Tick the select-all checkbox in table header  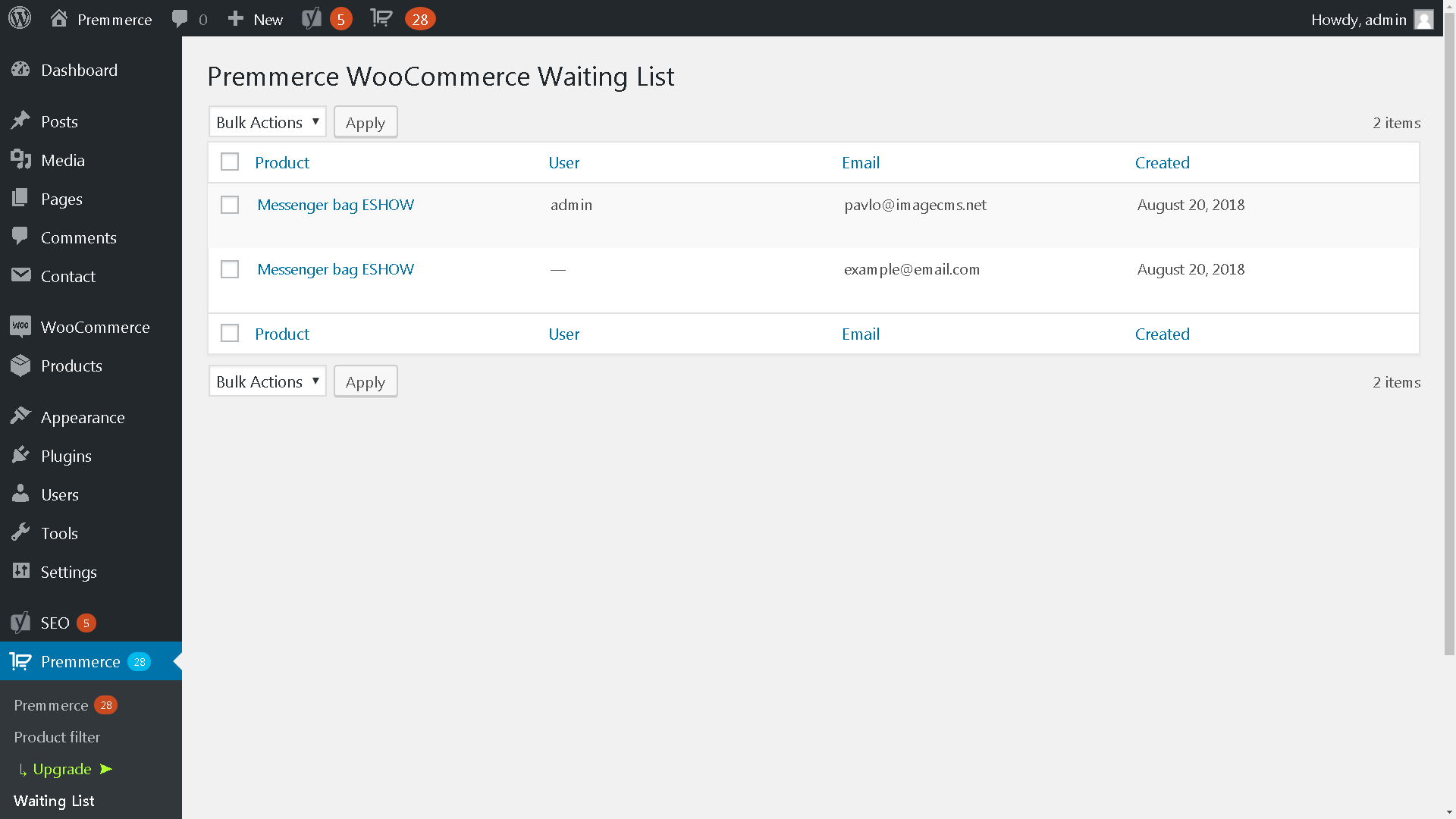coord(230,162)
